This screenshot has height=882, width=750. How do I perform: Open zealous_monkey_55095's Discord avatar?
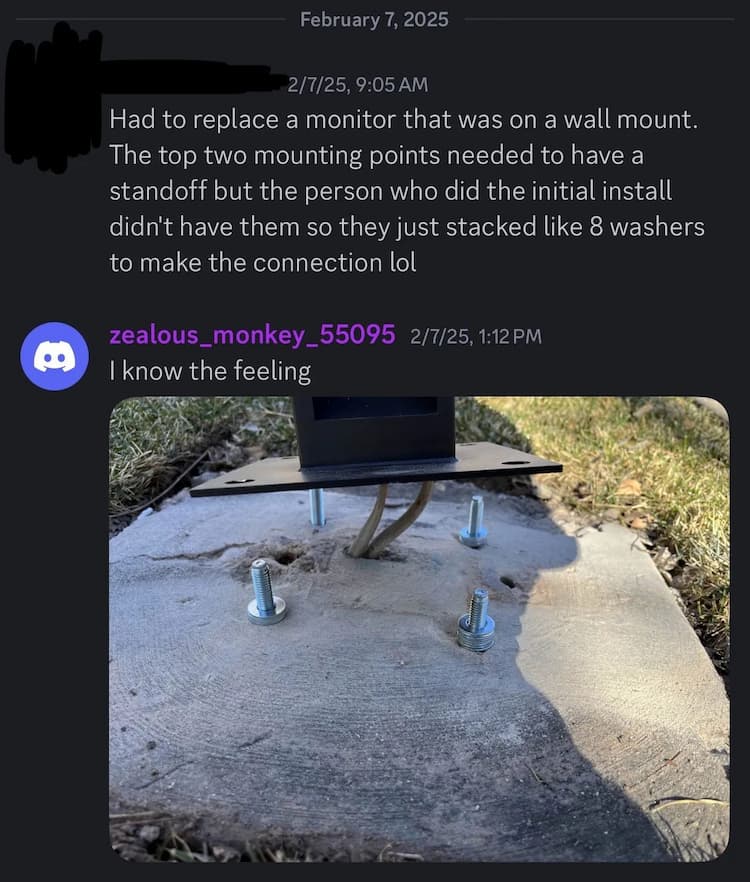[55, 356]
